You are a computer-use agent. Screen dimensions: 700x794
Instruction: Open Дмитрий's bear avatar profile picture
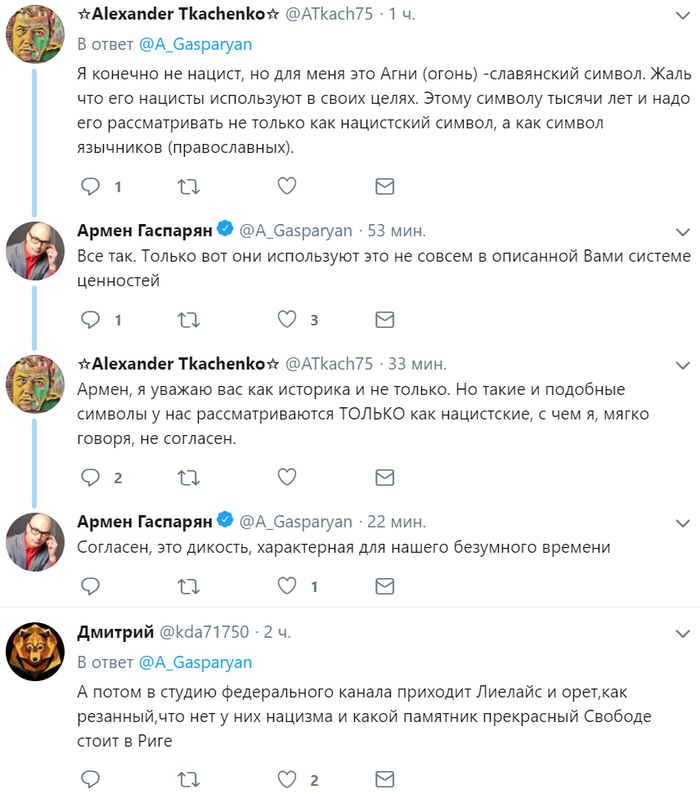(35, 652)
